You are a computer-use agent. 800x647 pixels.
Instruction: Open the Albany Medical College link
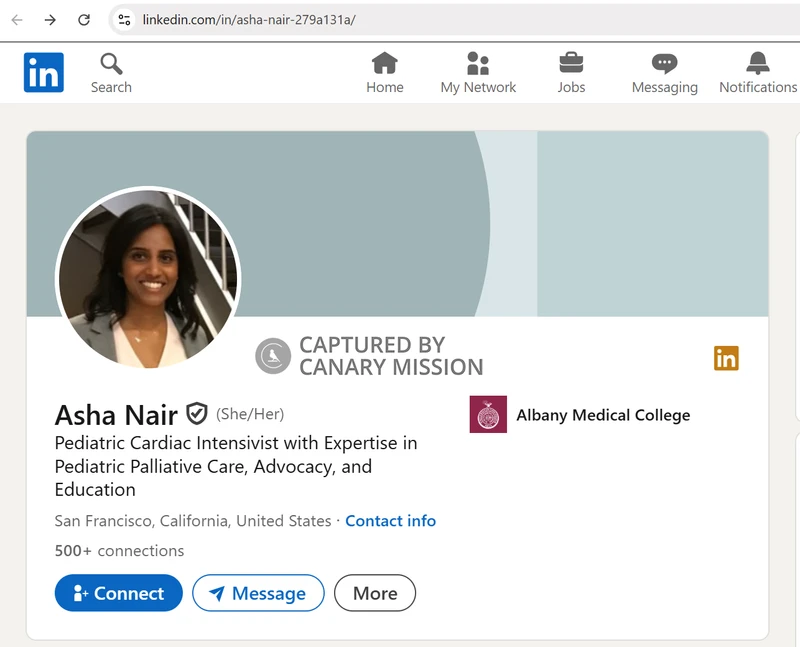click(603, 415)
